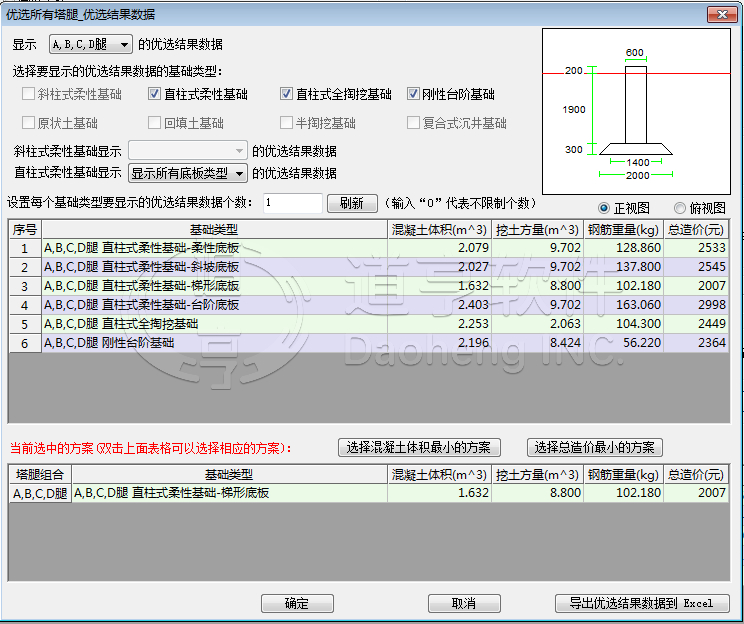Click the A,B,C,D腿 cell in selected plan

tap(40, 494)
